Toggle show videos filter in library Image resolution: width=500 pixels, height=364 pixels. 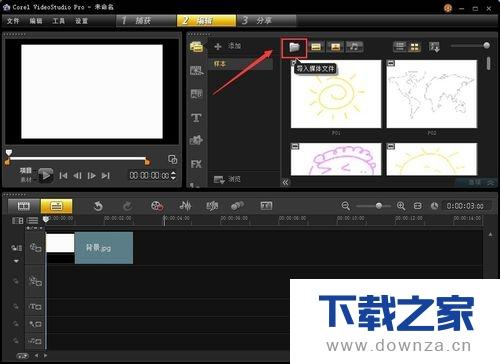tap(316, 47)
